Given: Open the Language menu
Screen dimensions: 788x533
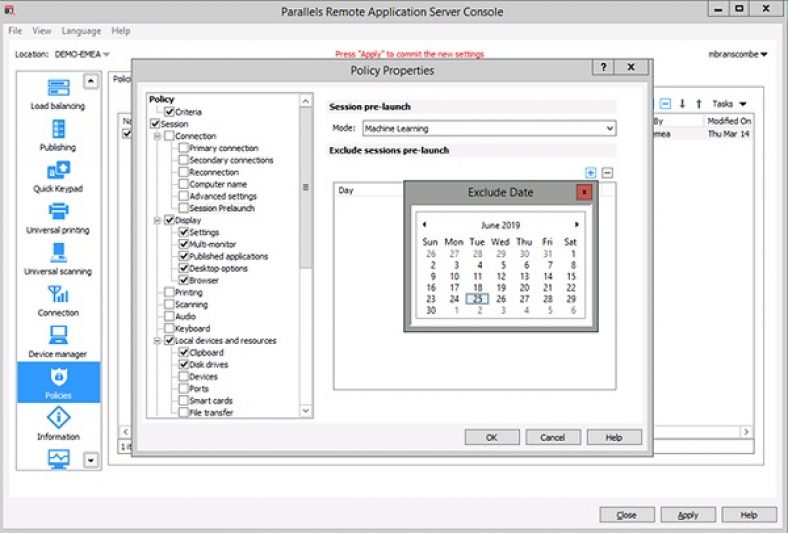Looking at the screenshot, I should coord(81,31).
